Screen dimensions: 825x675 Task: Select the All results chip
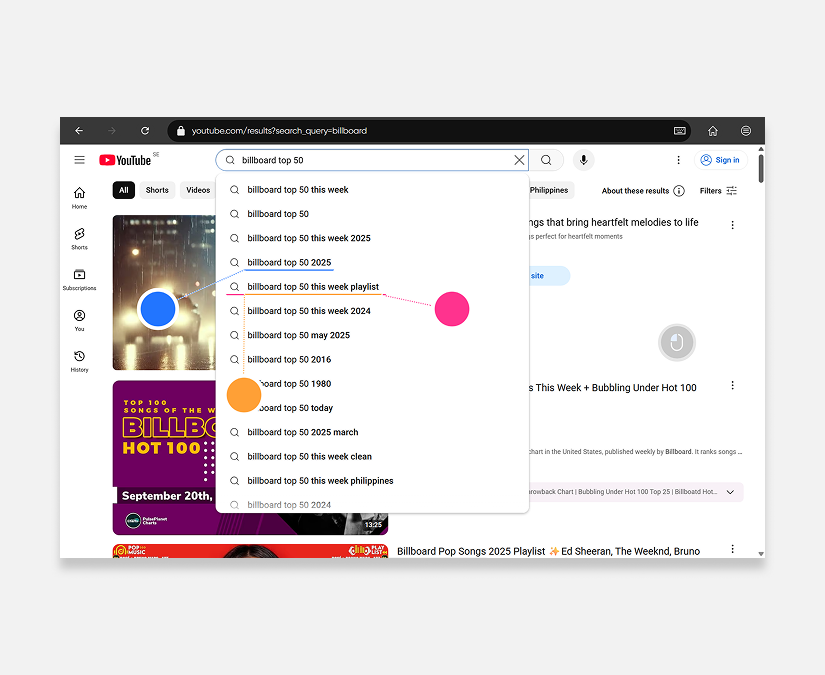pos(123,190)
